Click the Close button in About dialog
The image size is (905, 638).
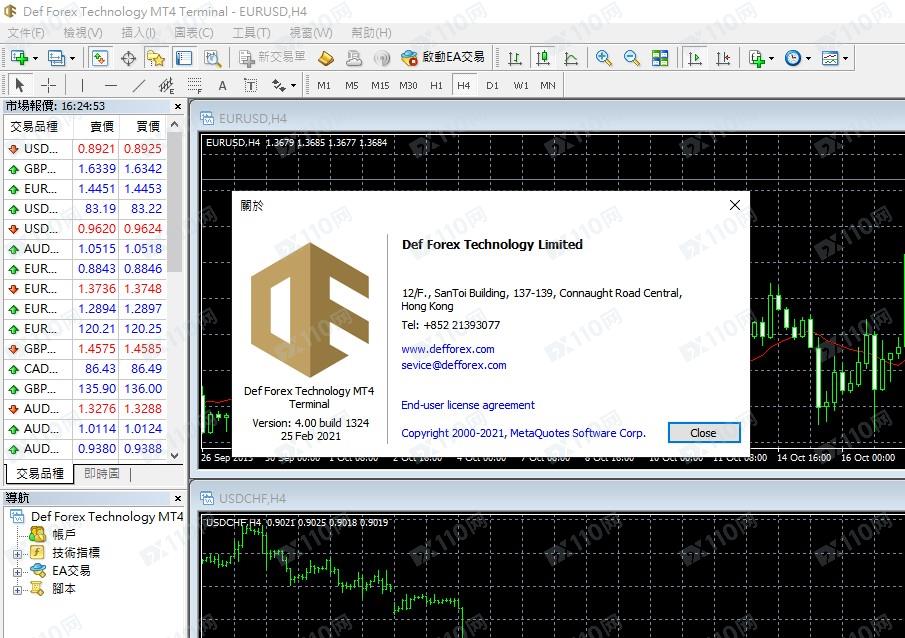coord(704,433)
